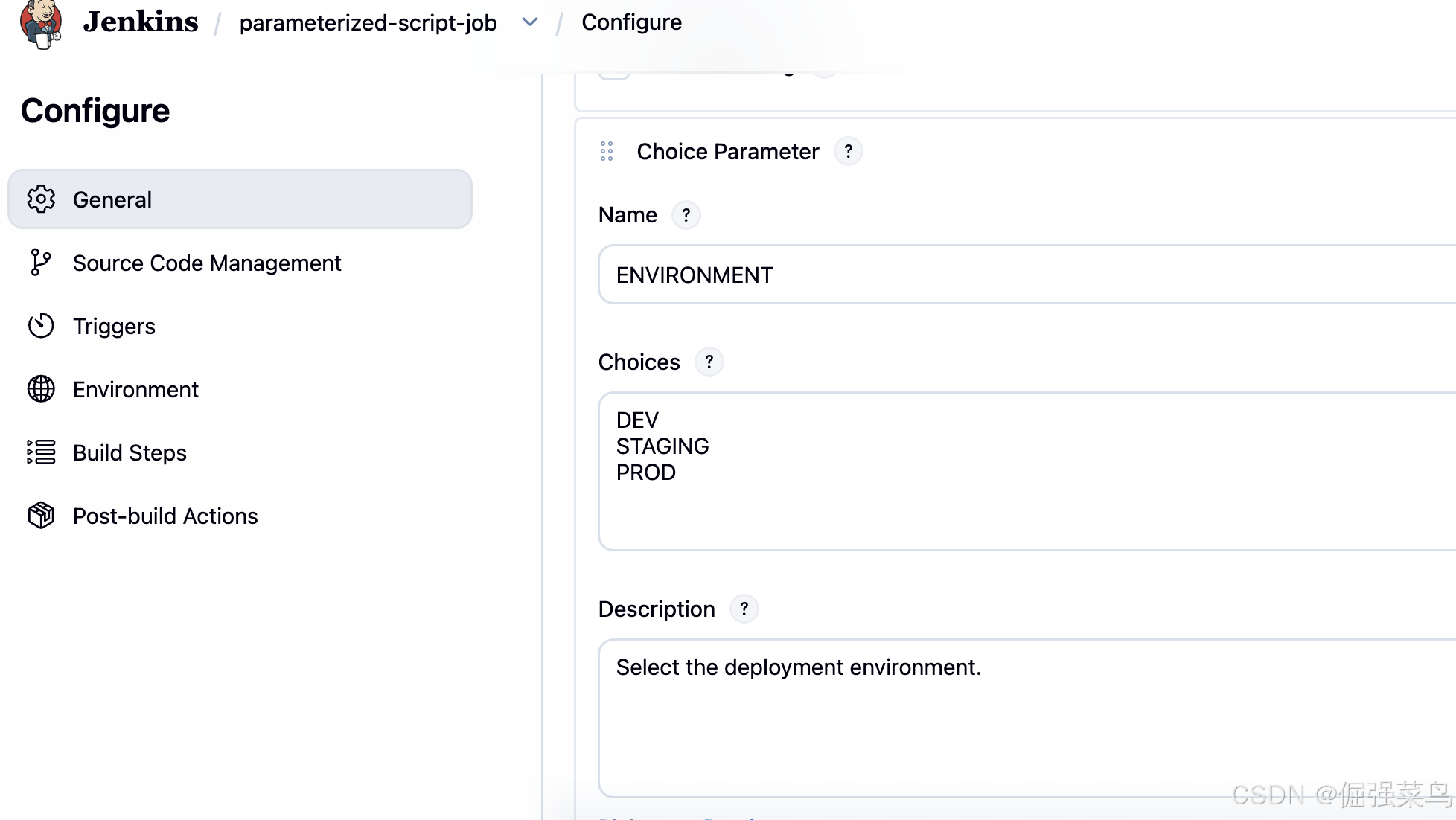Click the Triggers clock icon

point(41,326)
